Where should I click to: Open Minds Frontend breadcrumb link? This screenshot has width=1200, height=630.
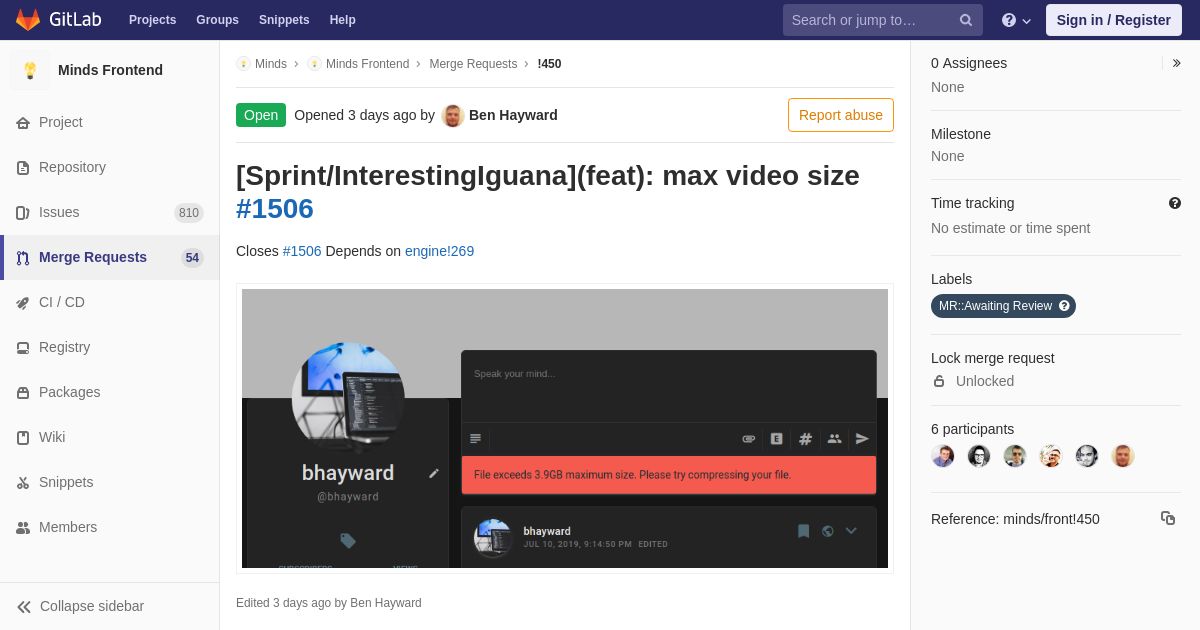[x=367, y=64]
